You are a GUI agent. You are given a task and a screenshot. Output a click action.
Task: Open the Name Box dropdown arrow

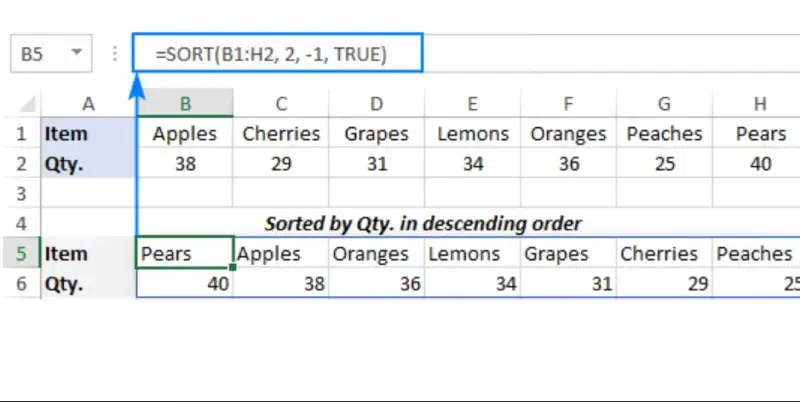(x=77, y=54)
